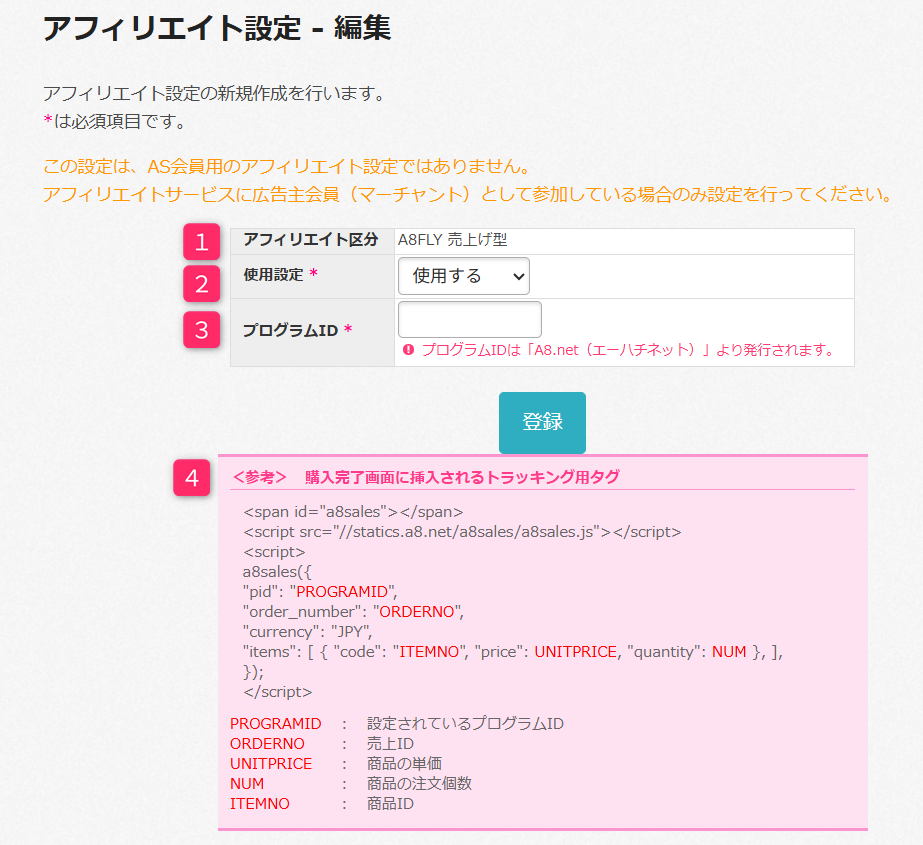Click the アフィリエイト区分 row label
The width and height of the screenshot is (923, 845).
click(310, 240)
